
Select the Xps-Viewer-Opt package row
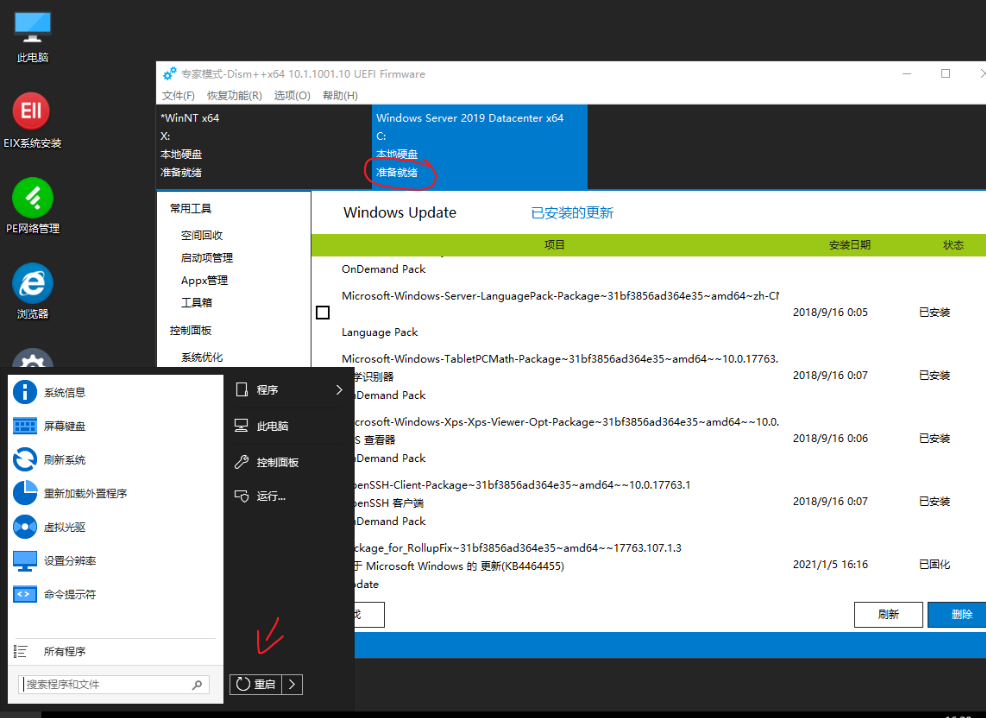click(x=648, y=439)
